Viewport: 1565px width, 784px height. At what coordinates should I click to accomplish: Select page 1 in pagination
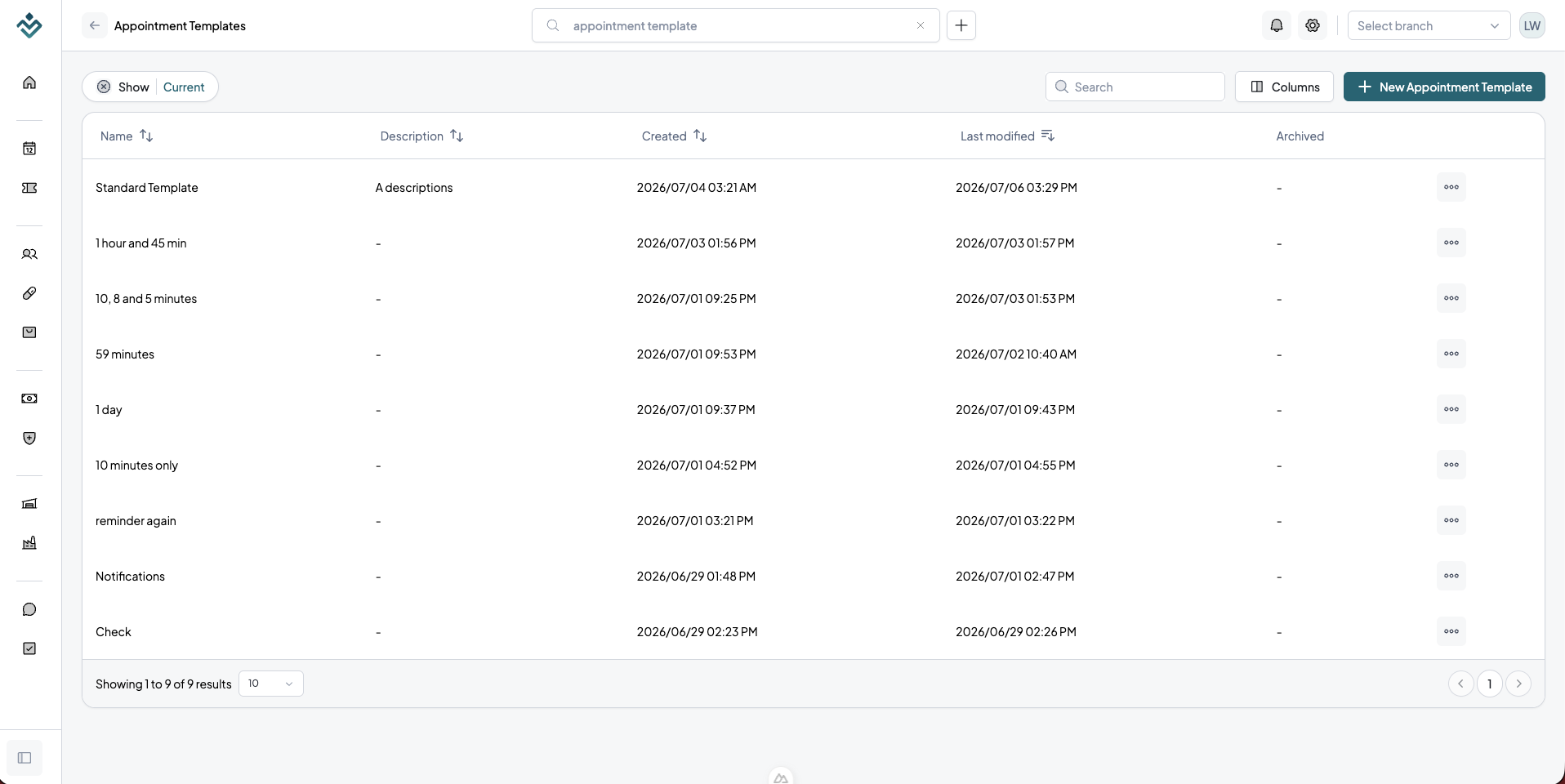coord(1490,684)
